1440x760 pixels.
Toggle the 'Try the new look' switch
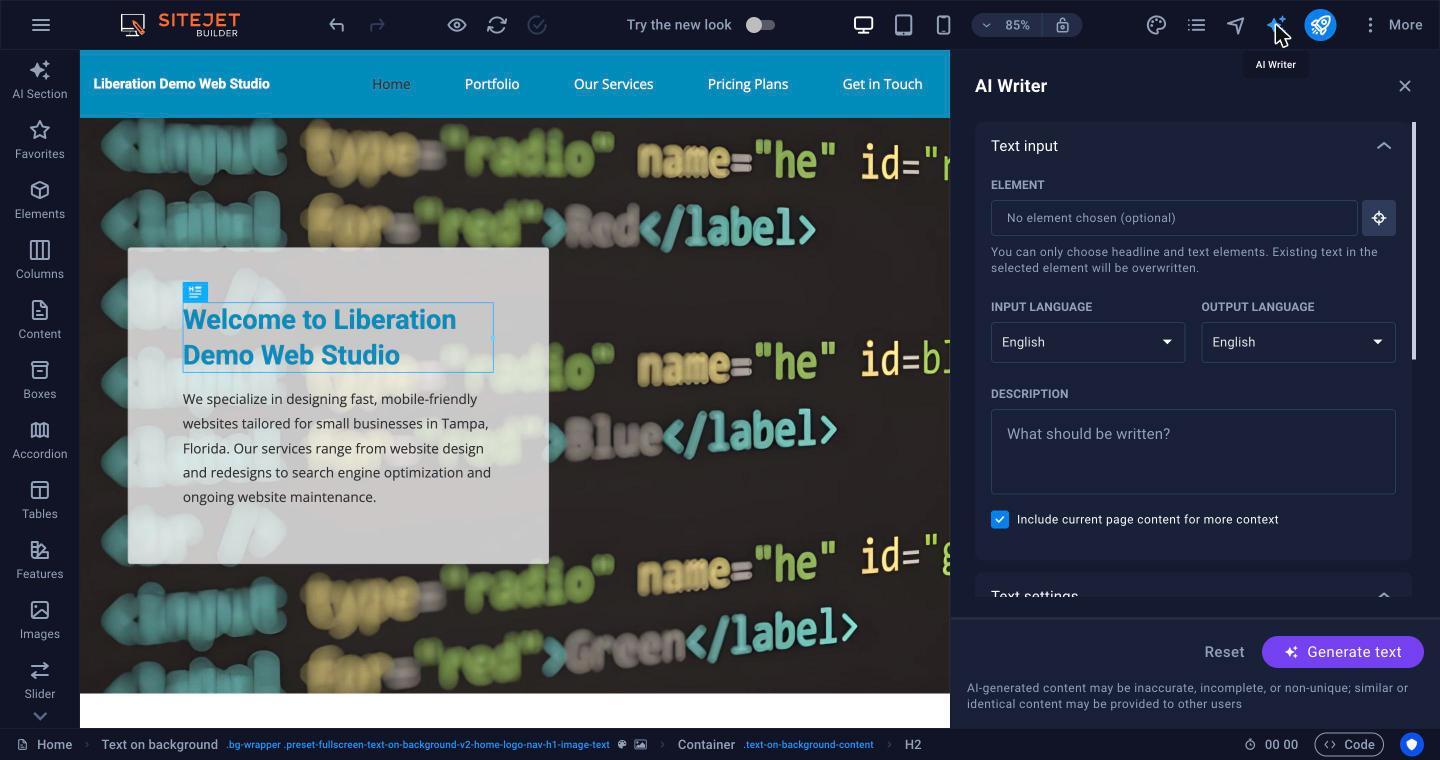pos(760,25)
